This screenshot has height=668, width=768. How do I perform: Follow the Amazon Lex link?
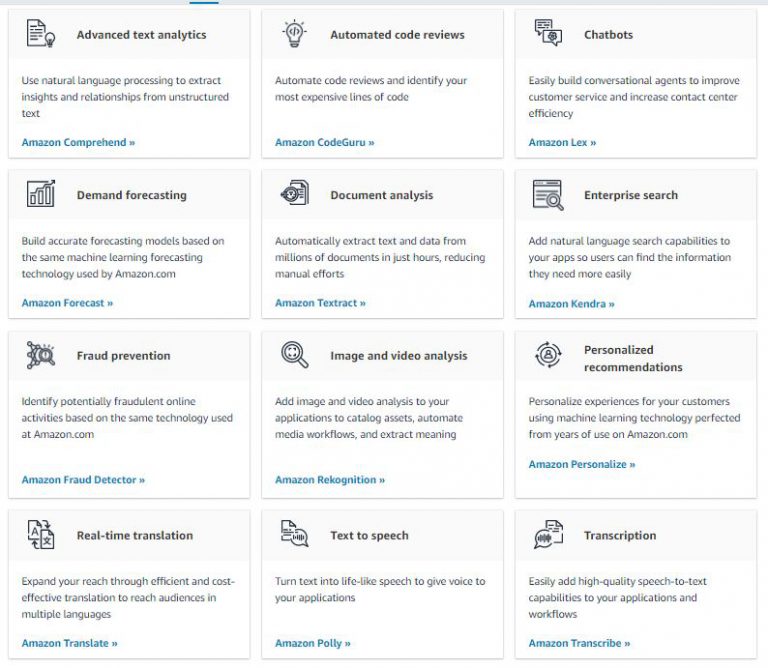pos(562,143)
